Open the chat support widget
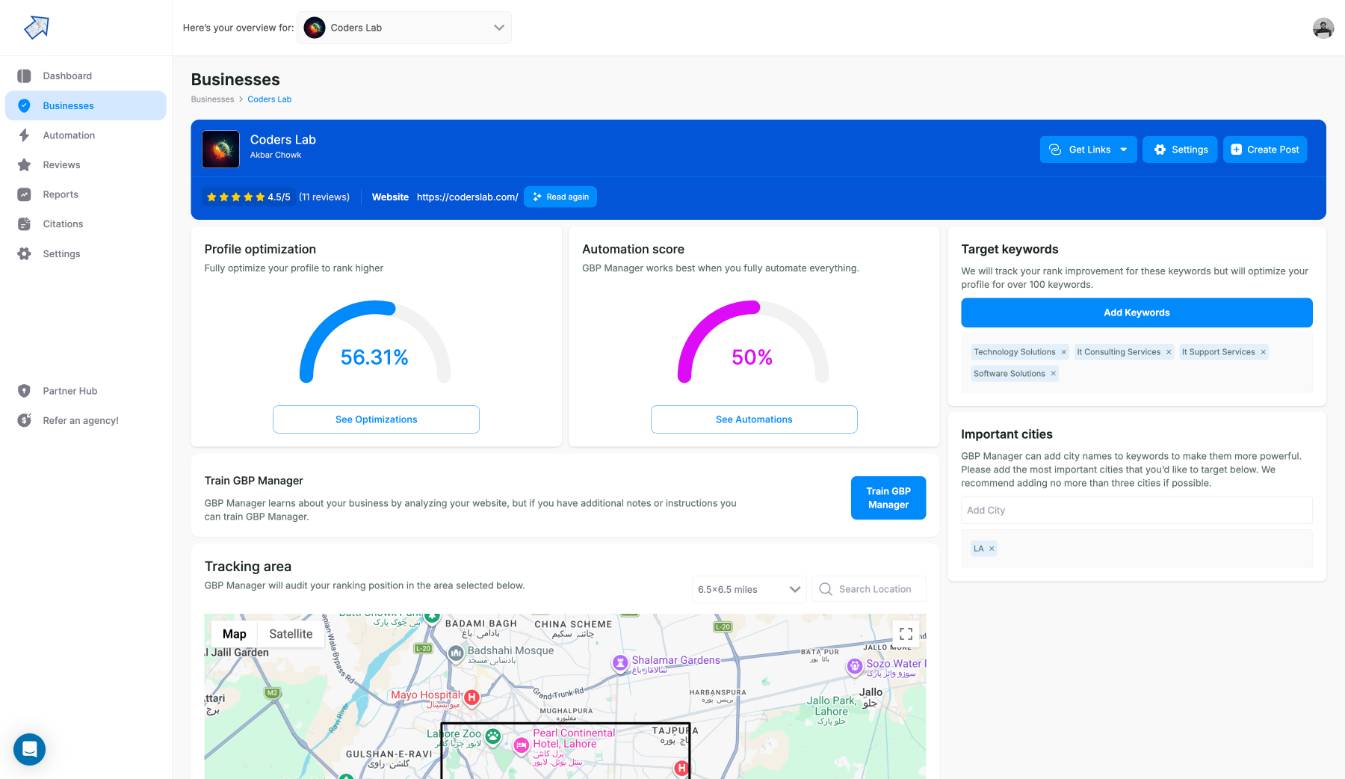Image resolution: width=1345 pixels, height=779 pixels. [x=29, y=749]
